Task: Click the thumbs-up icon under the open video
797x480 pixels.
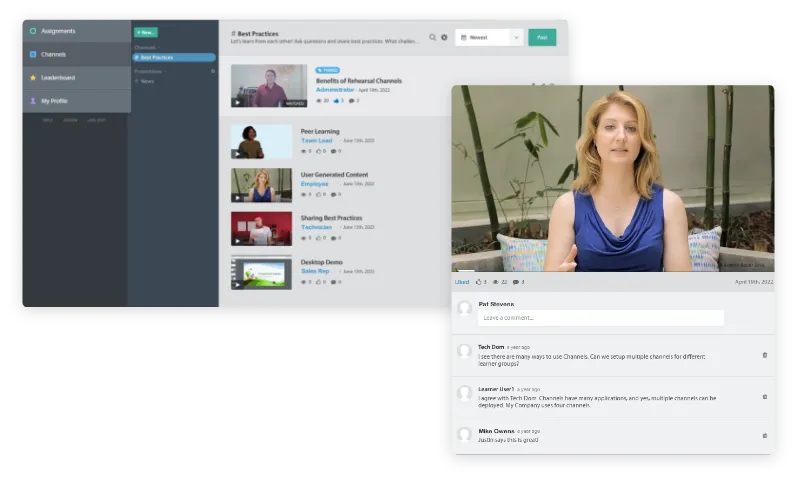Action: click(x=480, y=282)
